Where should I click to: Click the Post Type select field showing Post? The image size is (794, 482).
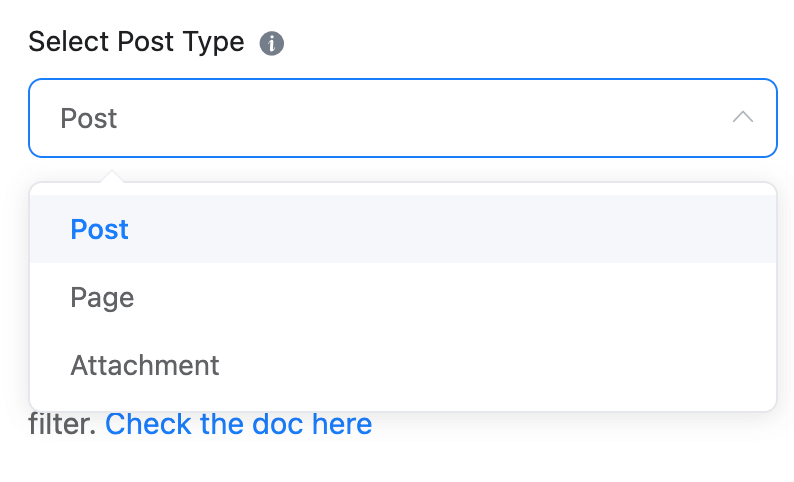tap(380, 118)
